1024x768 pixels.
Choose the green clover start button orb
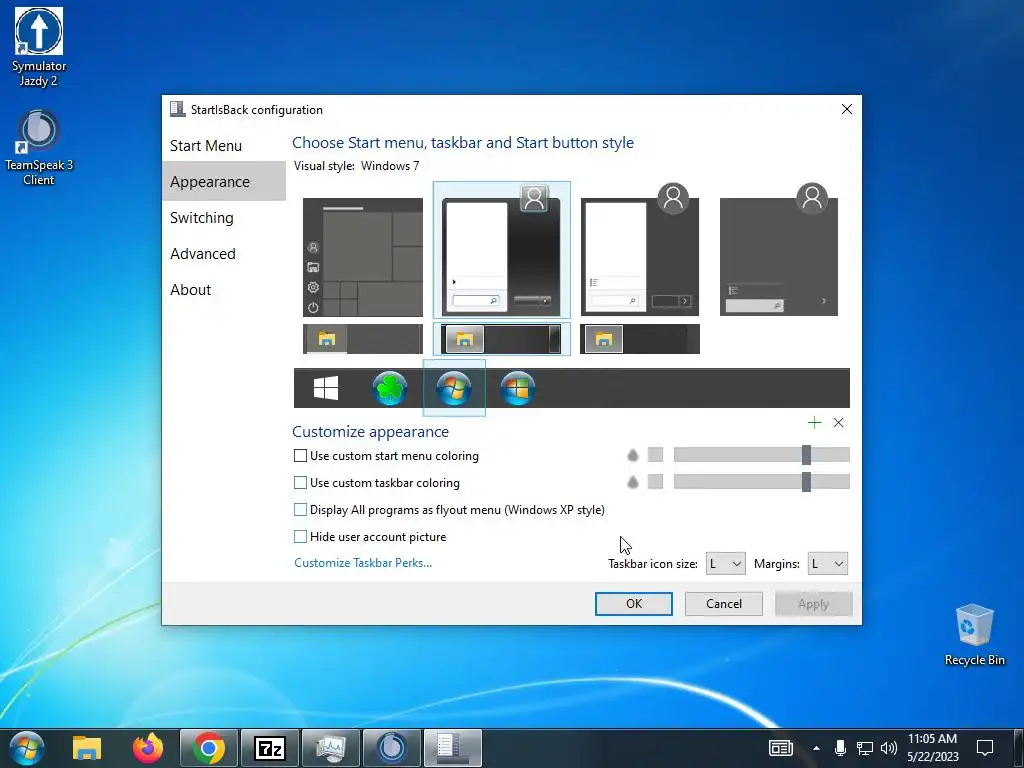(x=390, y=388)
